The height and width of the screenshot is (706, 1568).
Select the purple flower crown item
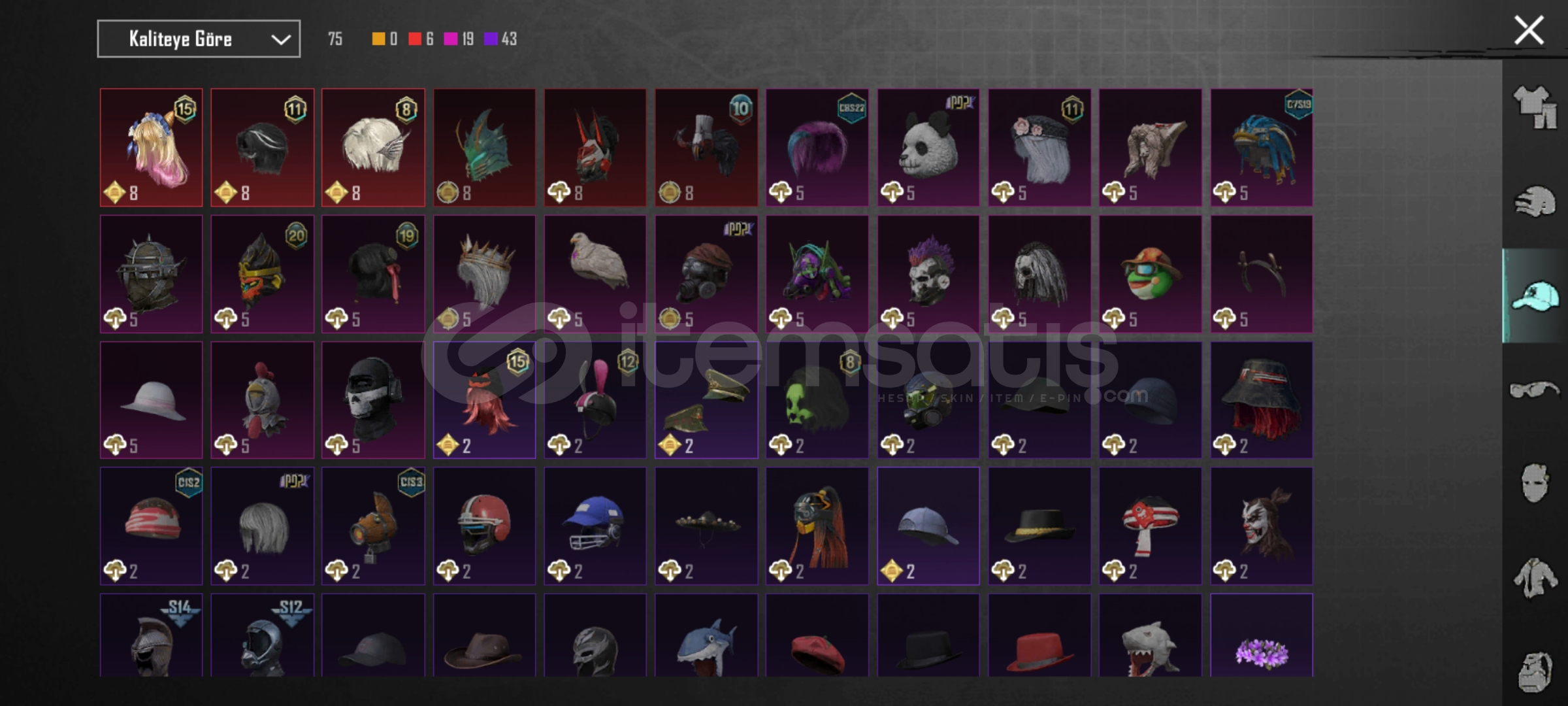pos(1262,635)
